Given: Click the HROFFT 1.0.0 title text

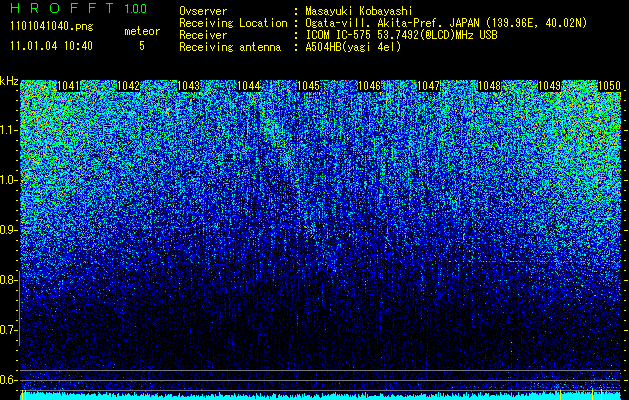Looking at the screenshot, I should pos(79,8).
